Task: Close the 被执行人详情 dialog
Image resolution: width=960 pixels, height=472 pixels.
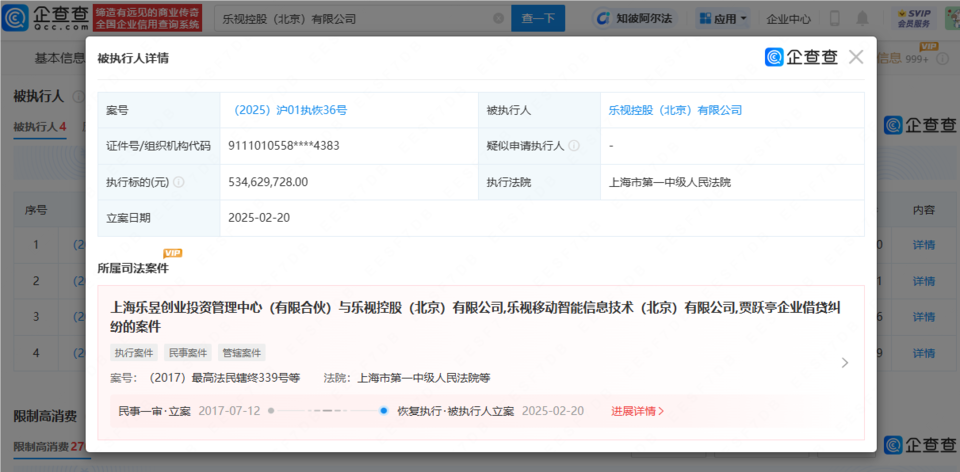Action: coord(855,58)
